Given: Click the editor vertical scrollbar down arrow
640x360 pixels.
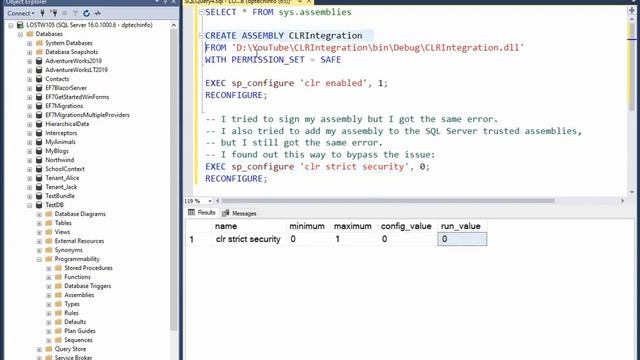Looking at the screenshot, I should tap(631, 192).
